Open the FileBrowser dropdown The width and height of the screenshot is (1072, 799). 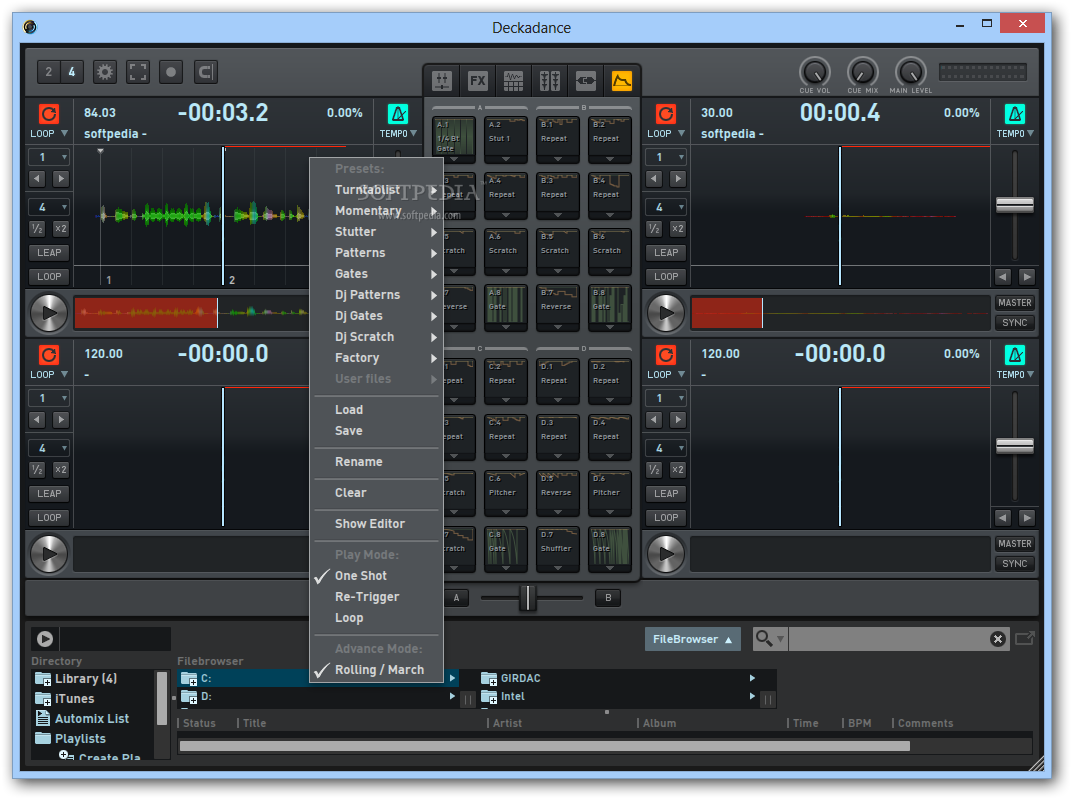(x=692, y=639)
